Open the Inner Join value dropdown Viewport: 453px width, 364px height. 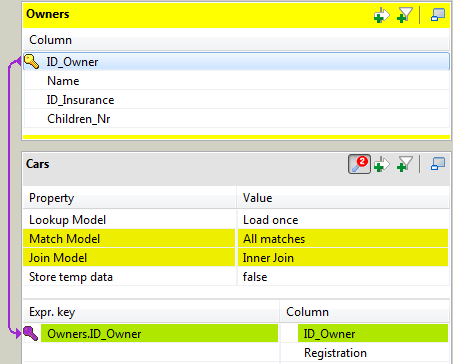[343, 258]
